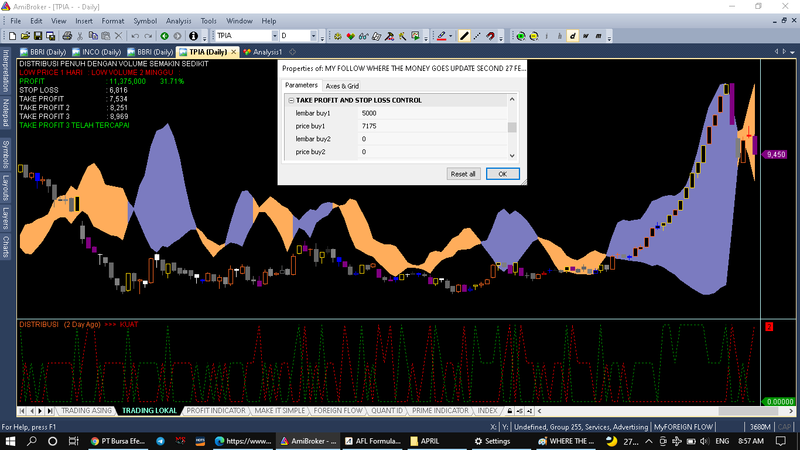Click the Paste clipboard icon
800x450 pixels.
106,36
